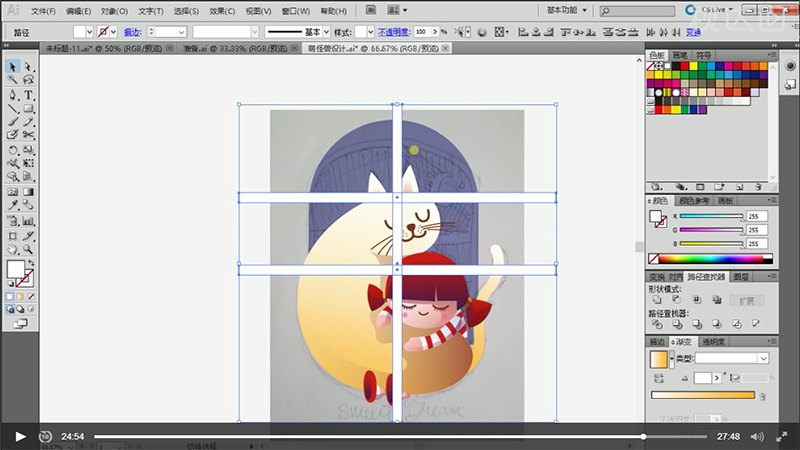Screen dimensions: 800x450
Task: Open the stroke color dropdown in control bar
Action: [x=113, y=32]
